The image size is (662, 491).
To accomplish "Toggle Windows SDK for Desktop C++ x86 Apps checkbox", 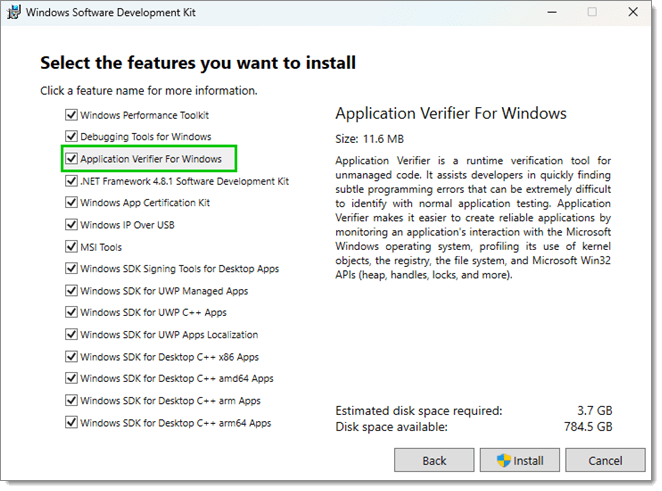I will 71,357.
